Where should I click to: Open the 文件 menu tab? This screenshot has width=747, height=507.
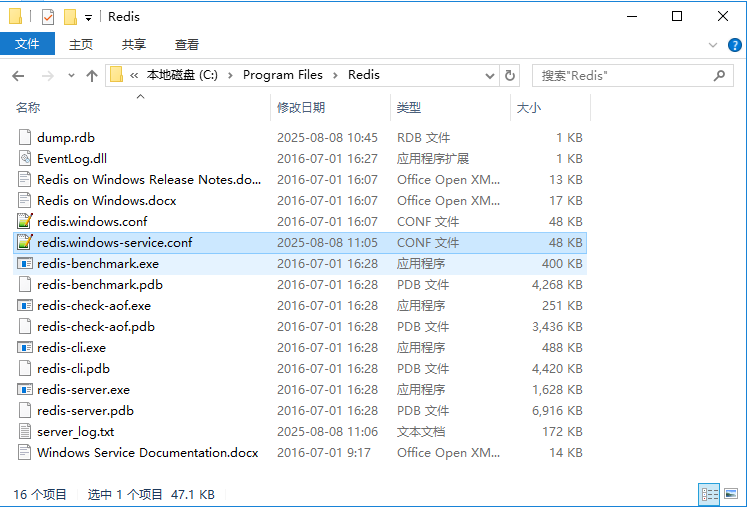[27, 44]
